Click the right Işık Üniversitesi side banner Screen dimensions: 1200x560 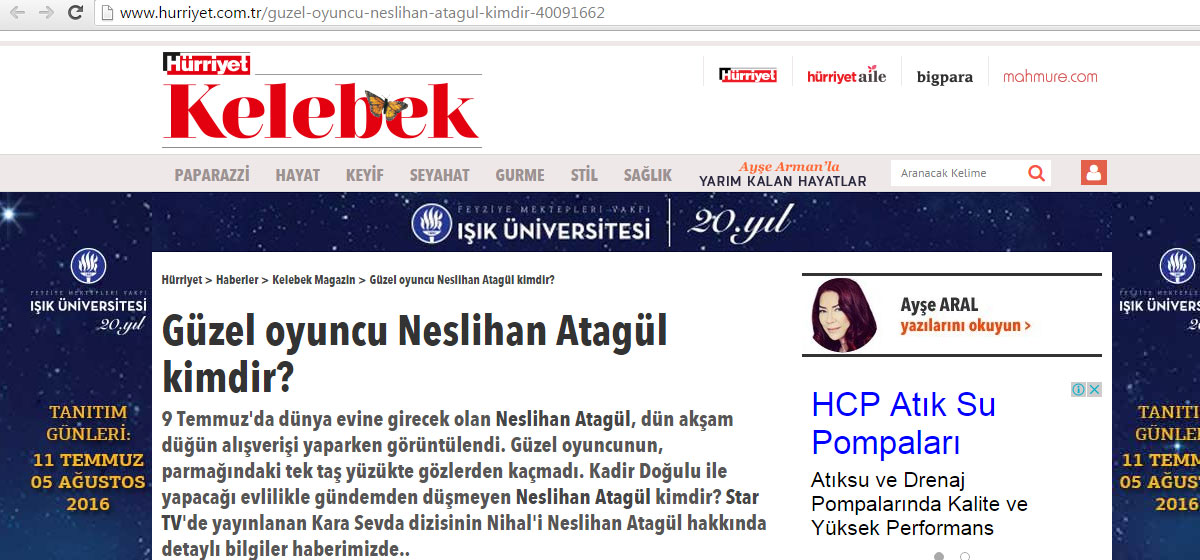pos(1156,376)
